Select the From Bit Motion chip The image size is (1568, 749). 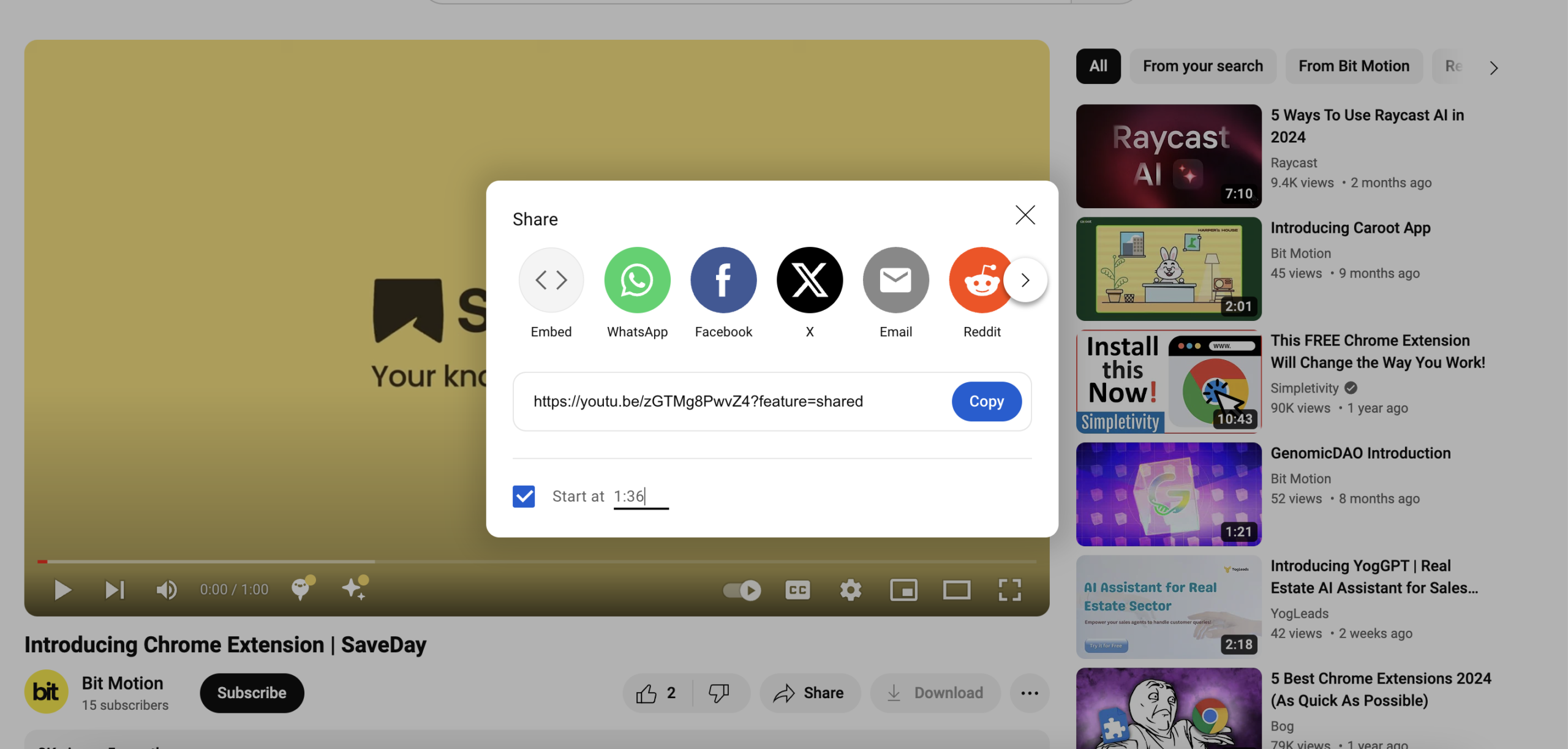click(x=1354, y=66)
